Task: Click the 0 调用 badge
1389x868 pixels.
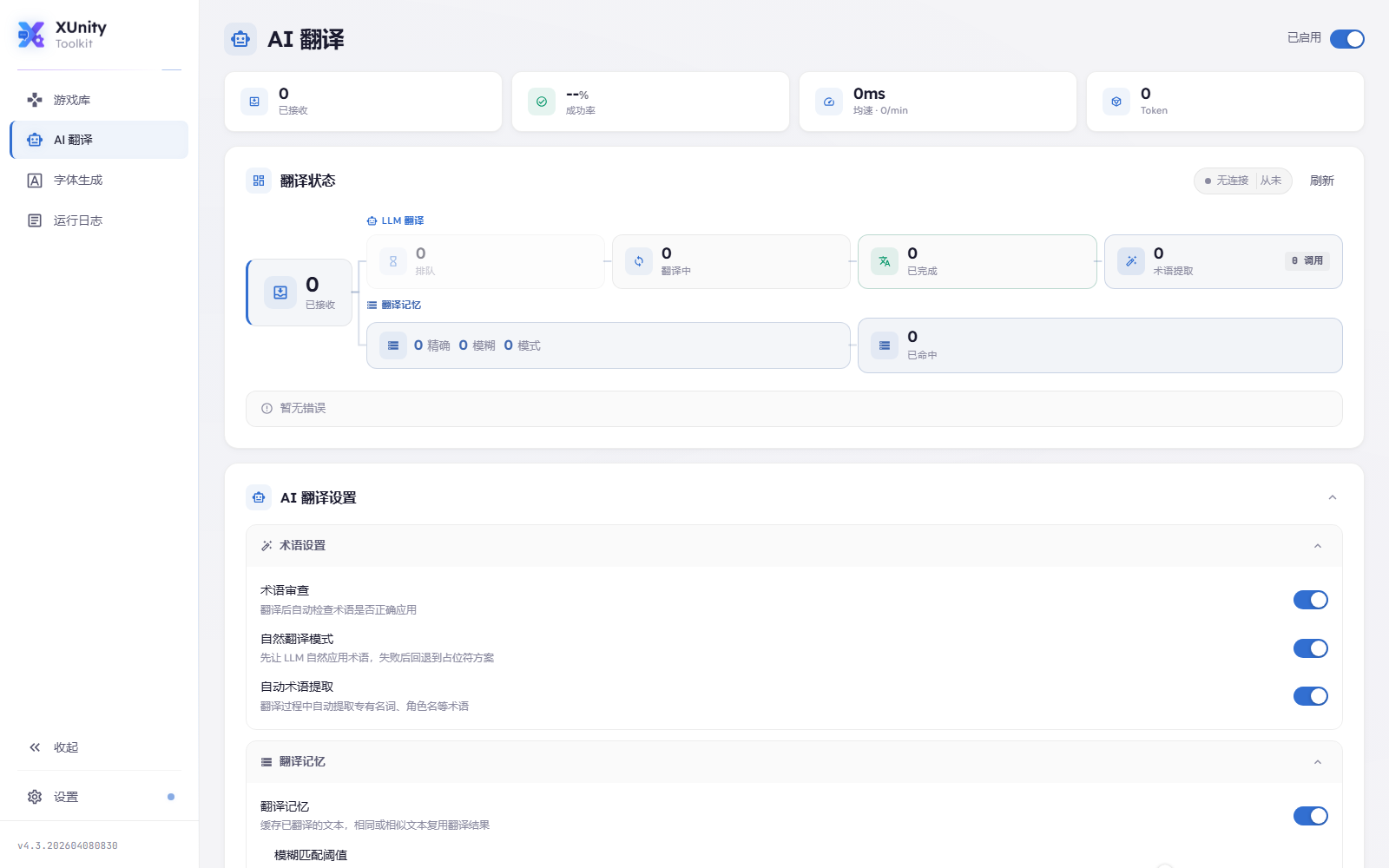Action: [x=1307, y=260]
